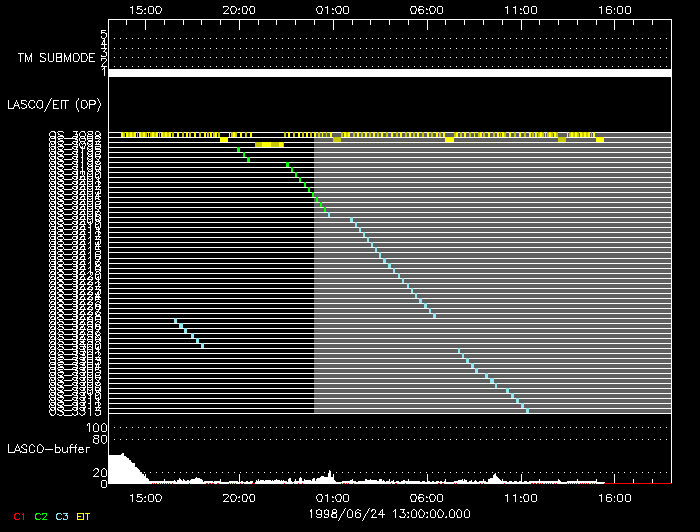The width and height of the screenshot is (700, 532).
Task: Select the 01:00 label on top axis
Action: [x=332, y=9]
